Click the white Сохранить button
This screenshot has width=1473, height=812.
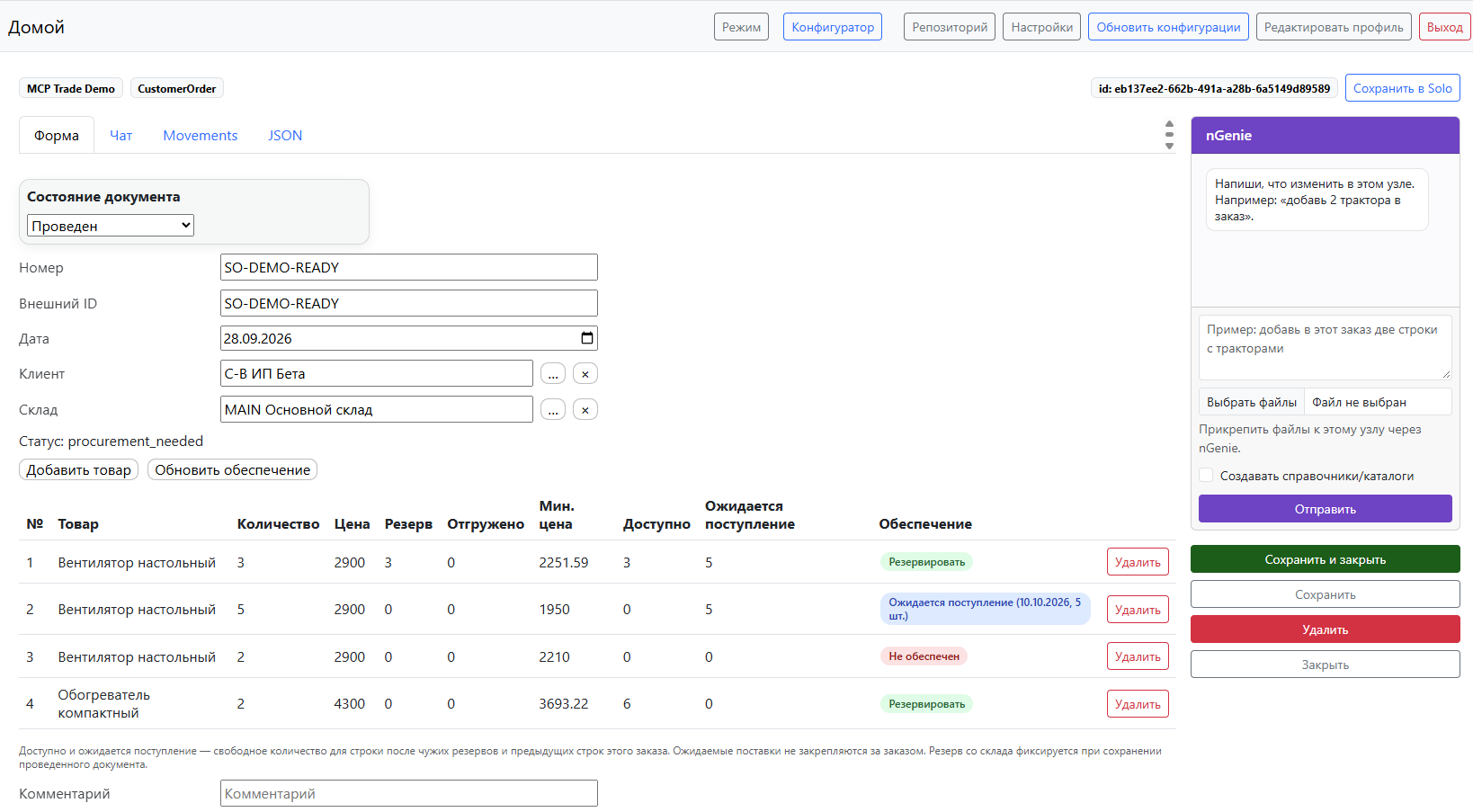[1326, 594]
